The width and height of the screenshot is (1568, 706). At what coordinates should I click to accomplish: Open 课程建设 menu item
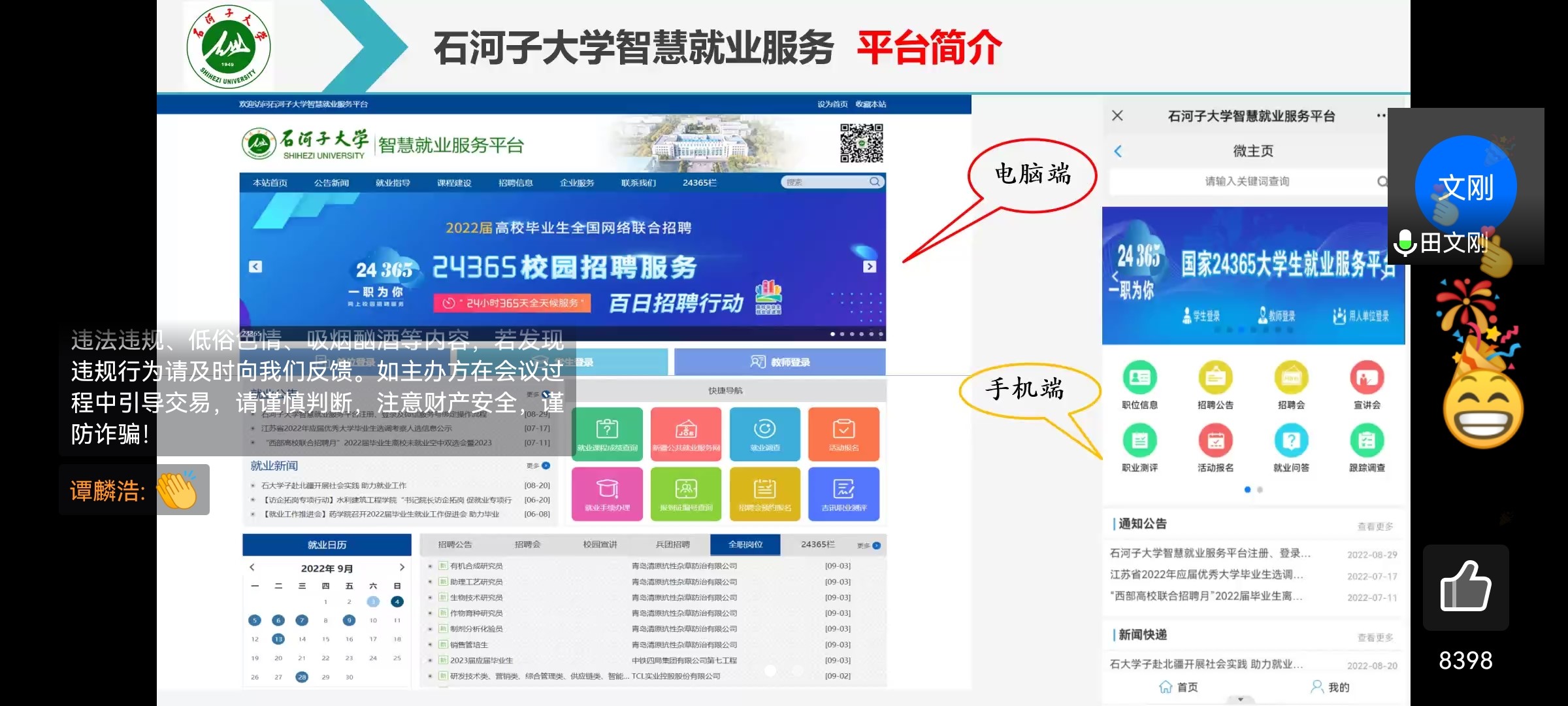[454, 183]
